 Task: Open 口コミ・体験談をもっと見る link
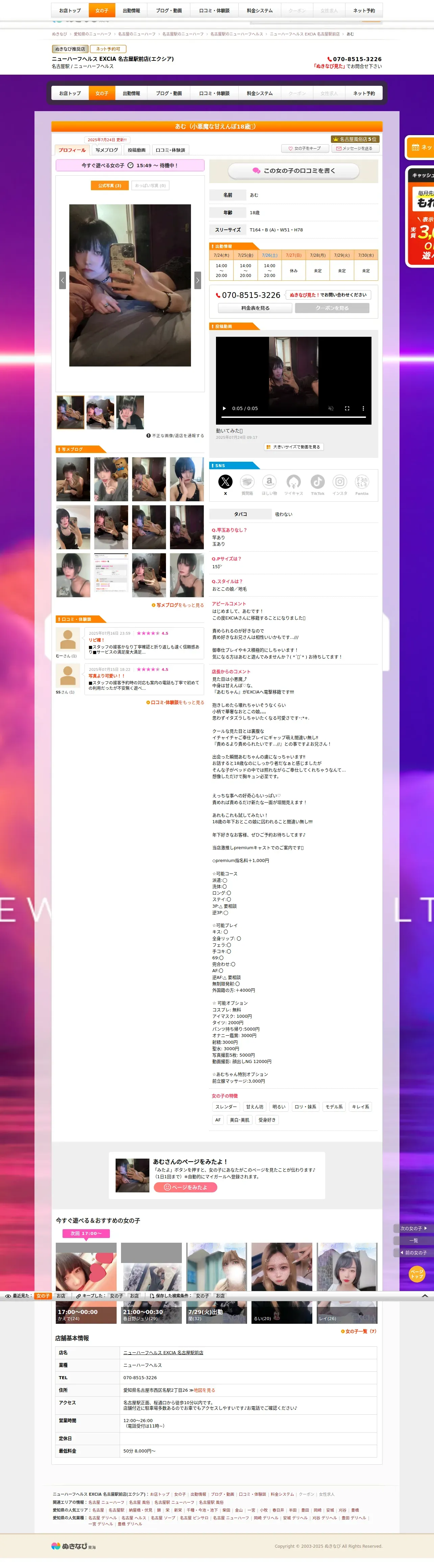tap(175, 703)
